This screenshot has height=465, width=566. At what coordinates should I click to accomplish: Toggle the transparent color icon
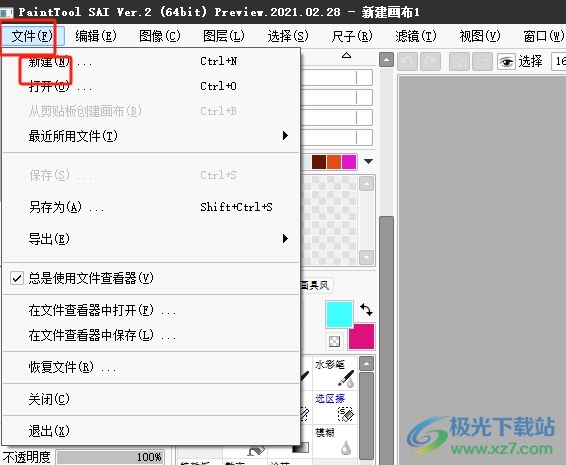coord(334,341)
